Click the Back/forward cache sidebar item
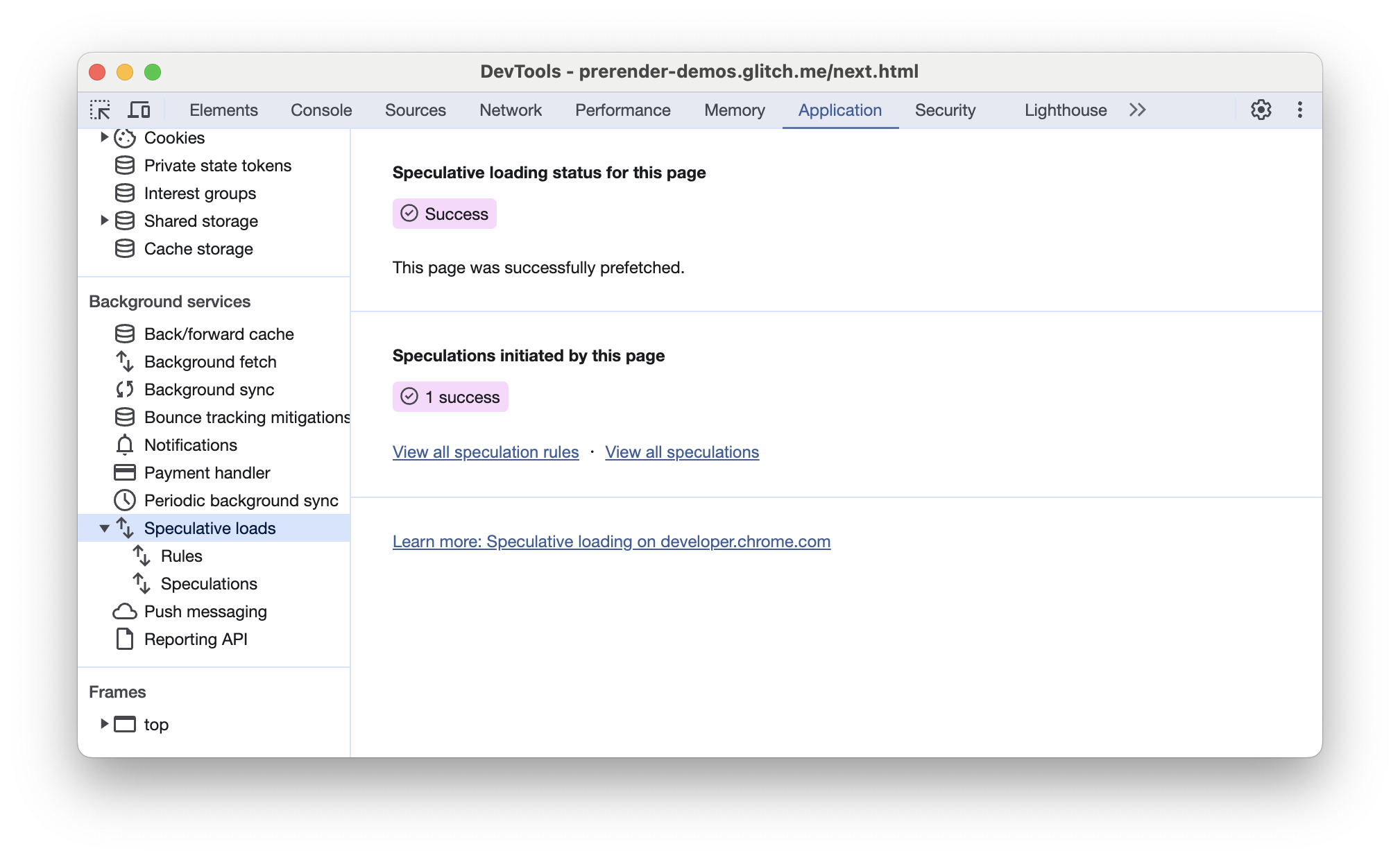 pos(218,333)
